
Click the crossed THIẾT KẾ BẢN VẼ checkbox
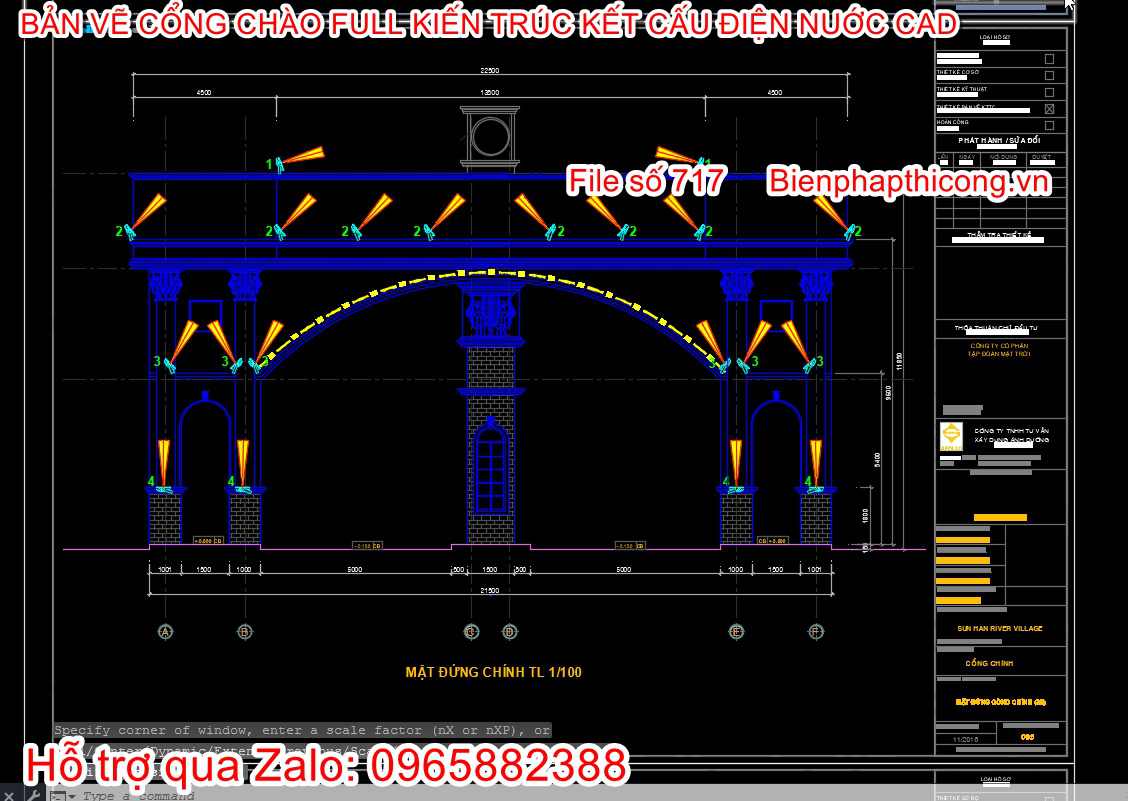1050,108
